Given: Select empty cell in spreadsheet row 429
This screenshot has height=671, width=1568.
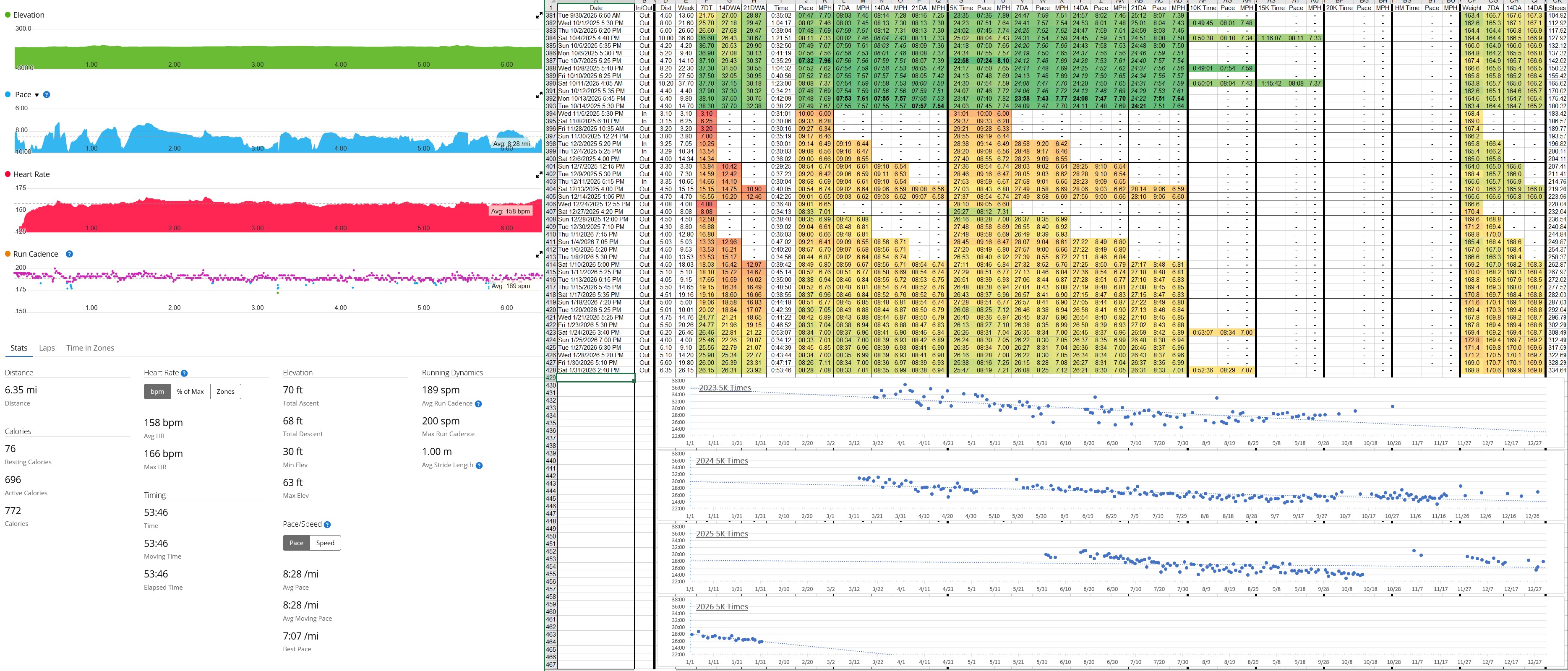Looking at the screenshot, I should pyautogui.click(x=595, y=378).
